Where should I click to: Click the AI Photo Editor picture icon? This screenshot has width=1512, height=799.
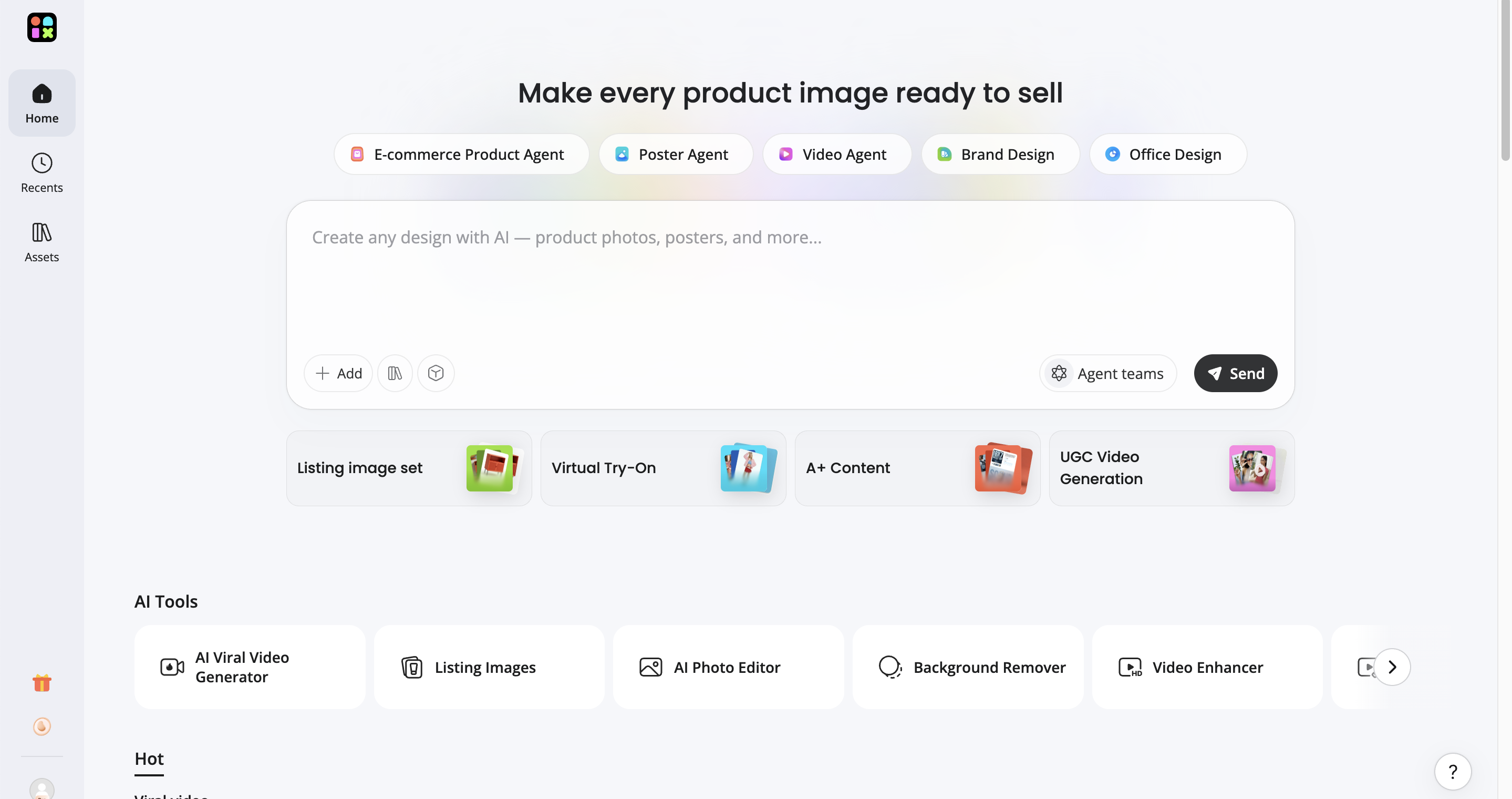650,667
